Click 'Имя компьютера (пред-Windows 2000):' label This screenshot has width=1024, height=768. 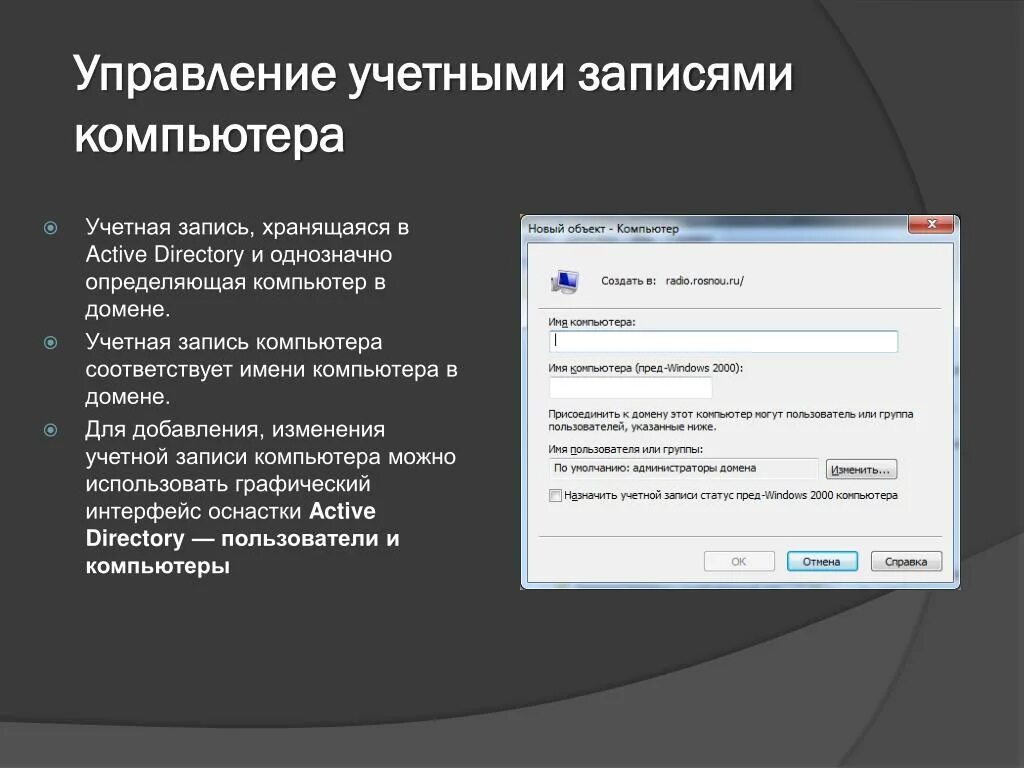click(646, 368)
